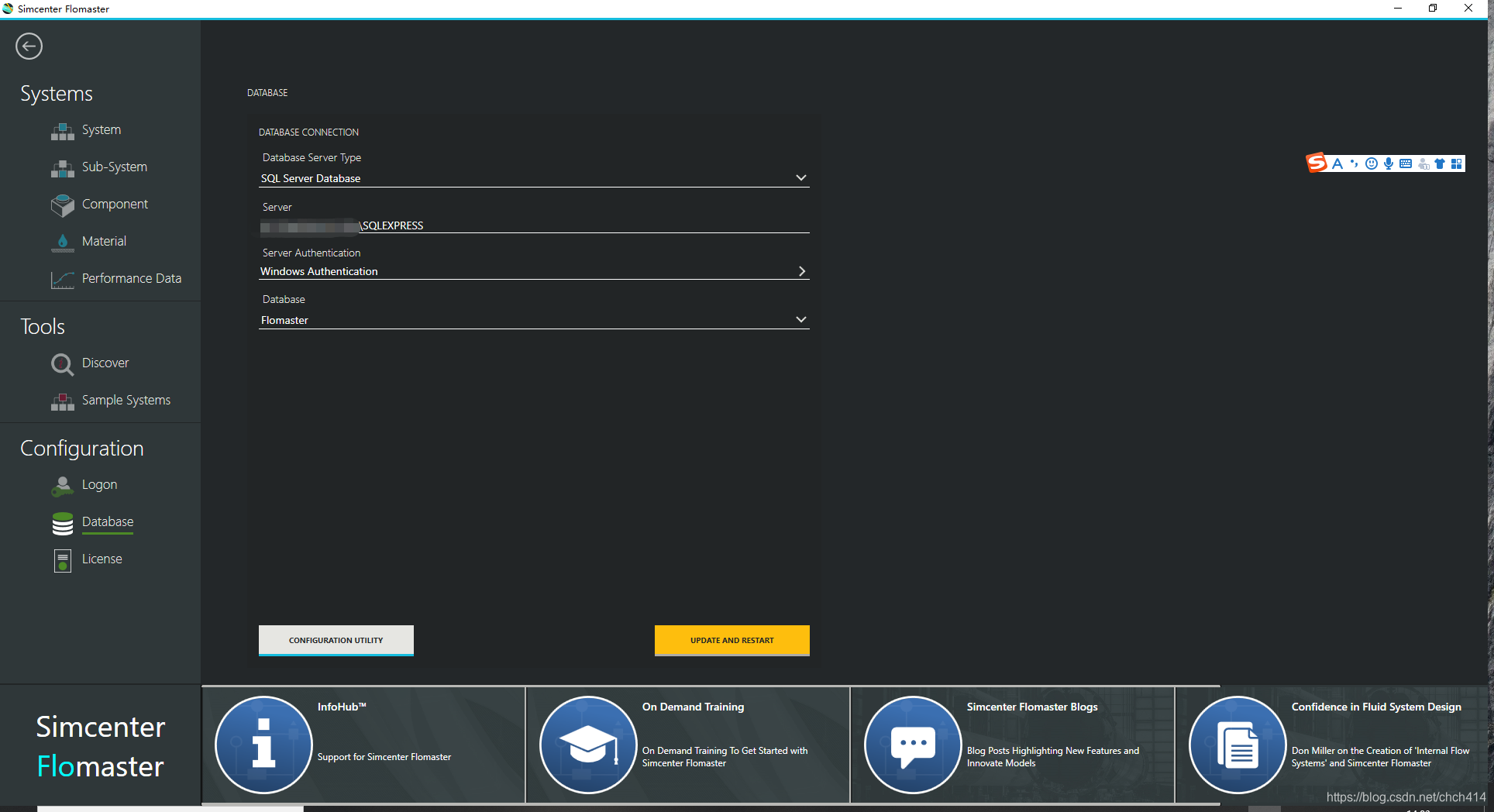Click the InfoHub info circle icon
Image resolution: width=1494 pixels, height=812 pixels.
(x=263, y=745)
